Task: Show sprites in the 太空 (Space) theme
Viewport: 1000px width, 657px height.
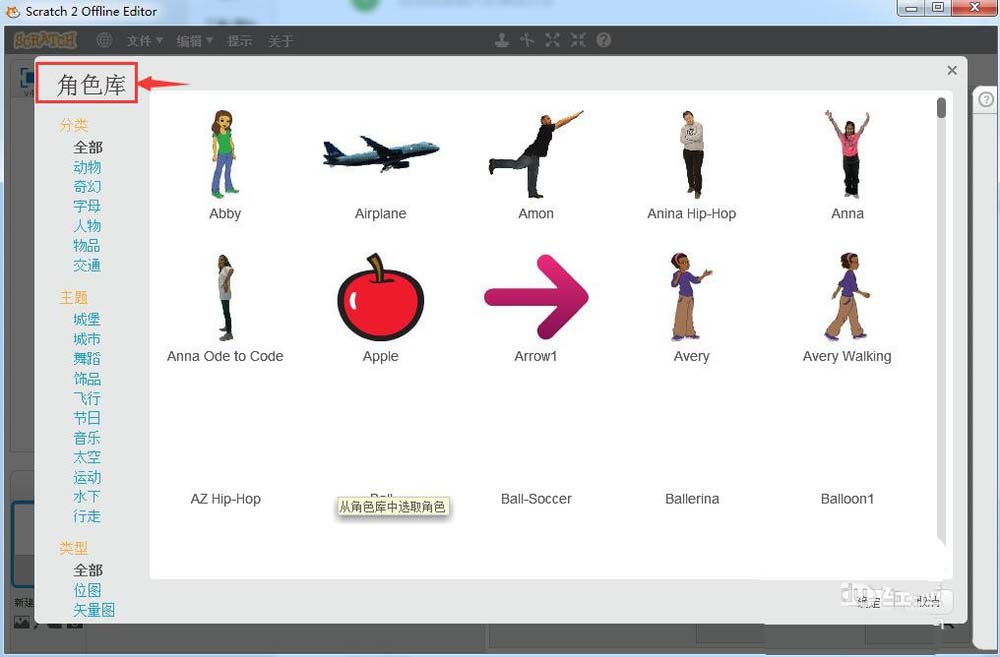Action: click(x=87, y=457)
